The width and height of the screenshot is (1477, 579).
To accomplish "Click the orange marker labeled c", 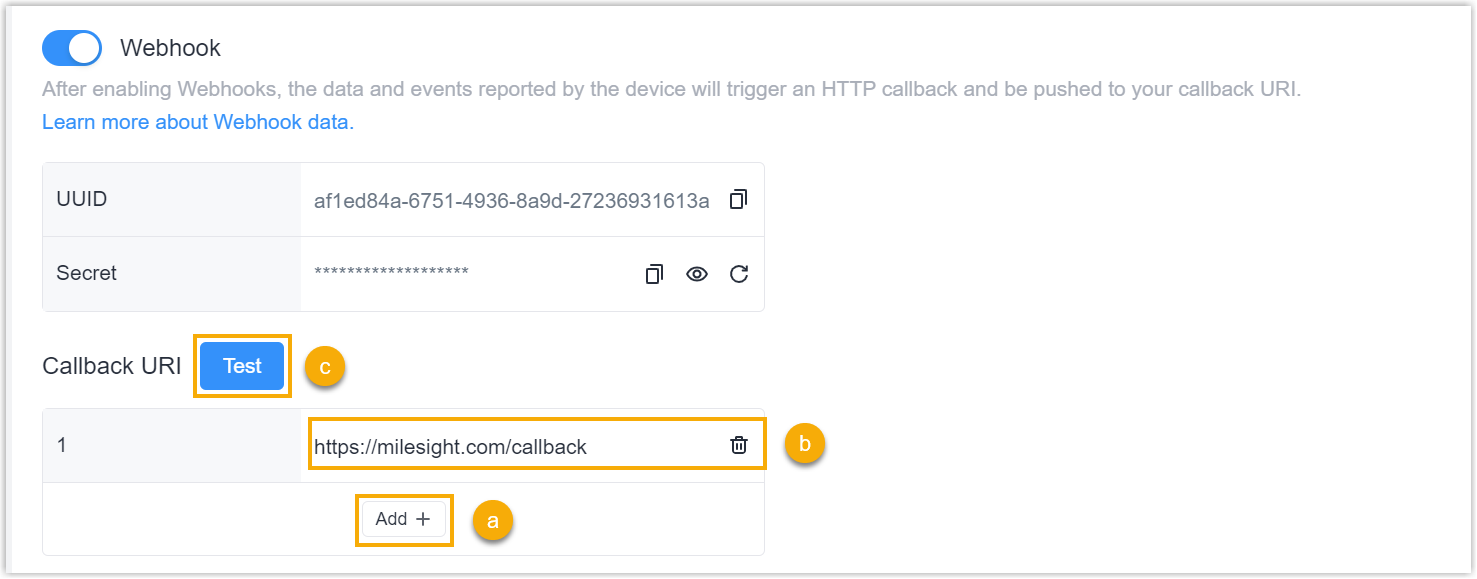I will [325, 367].
